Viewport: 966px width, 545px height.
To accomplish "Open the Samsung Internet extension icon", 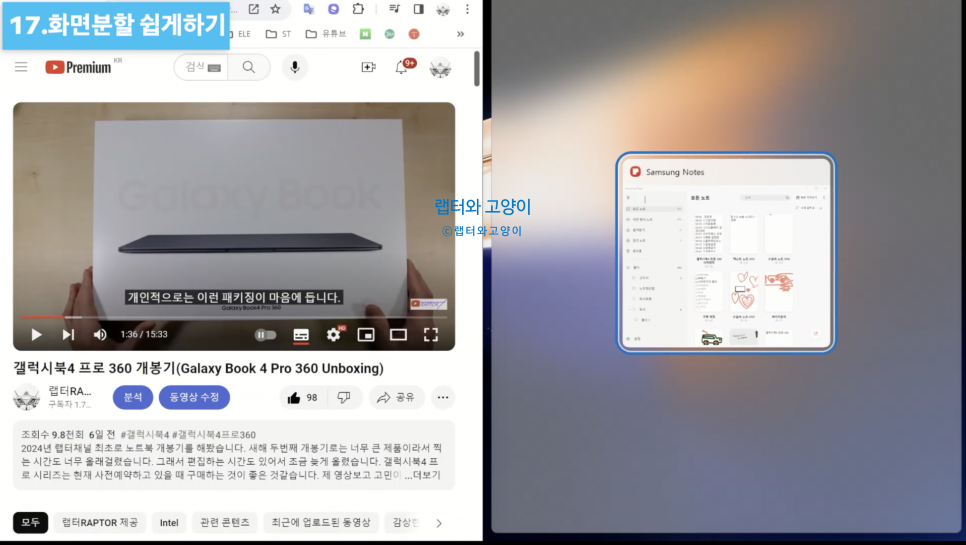I will coord(333,9).
